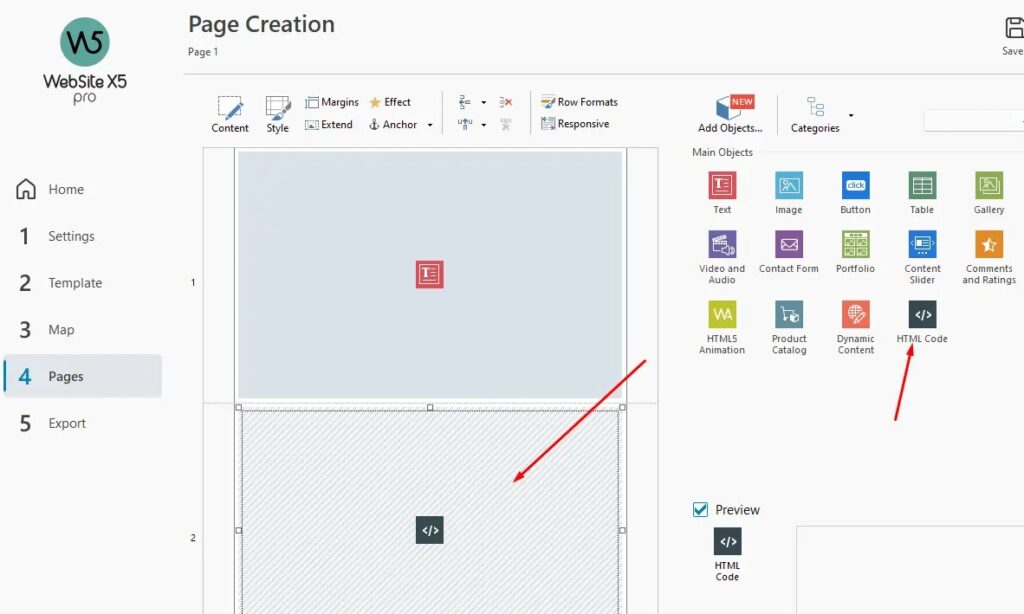Click the WebSite X5 pro logo
Screen dimensions: 1024x614
(x=85, y=61)
